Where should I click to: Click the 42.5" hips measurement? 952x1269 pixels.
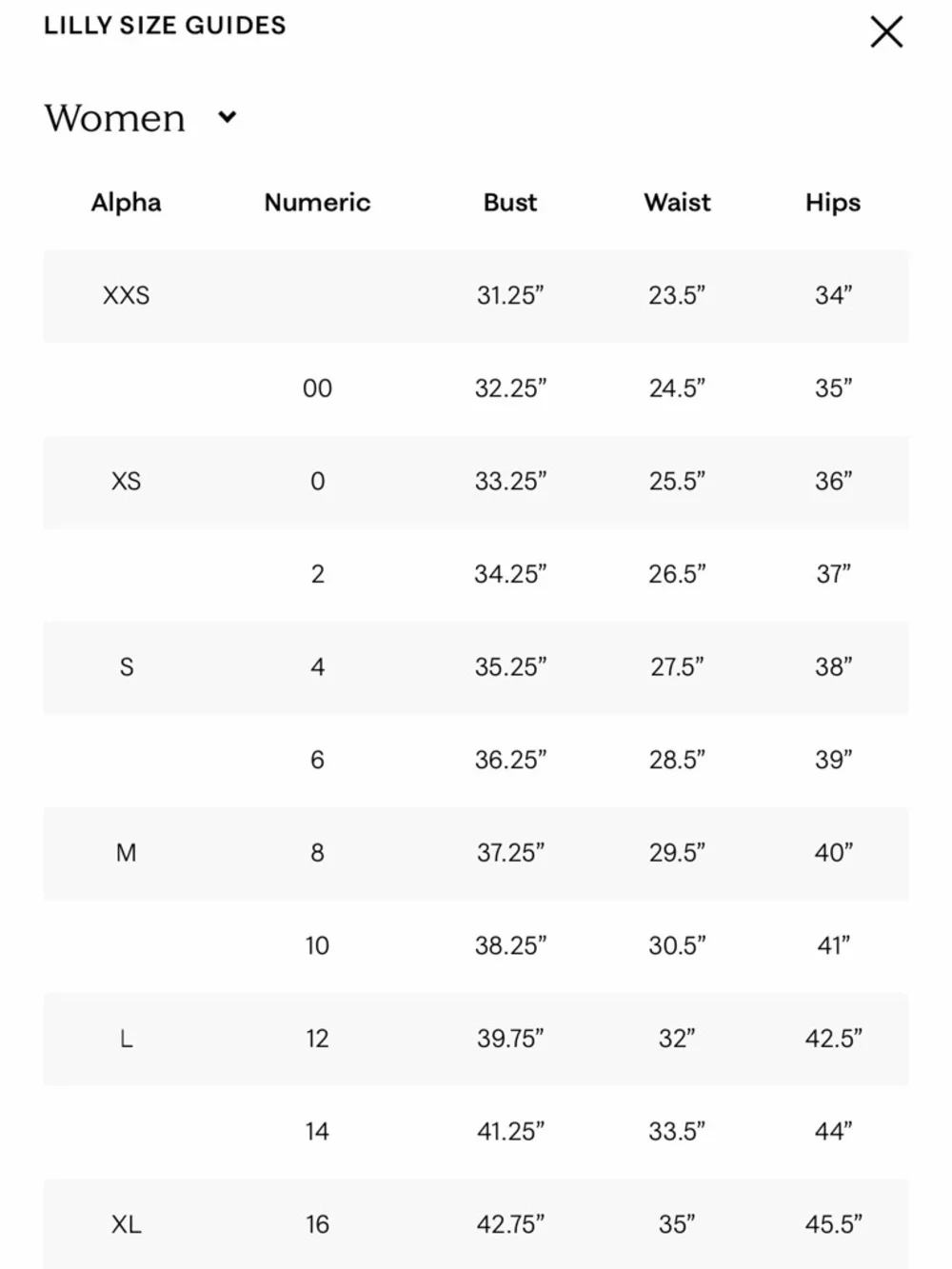pos(833,1038)
